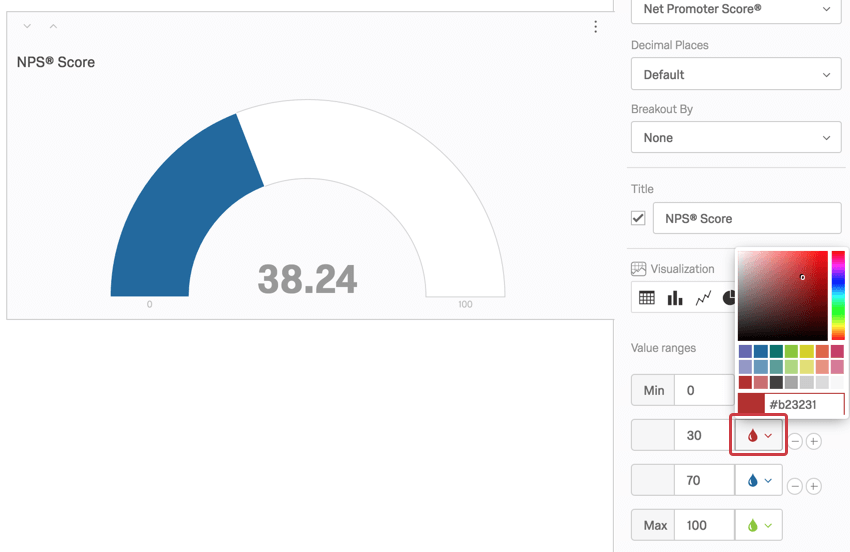The height and width of the screenshot is (552, 850).
Task: Click the current color preview beside hex field
Action: 751,405
